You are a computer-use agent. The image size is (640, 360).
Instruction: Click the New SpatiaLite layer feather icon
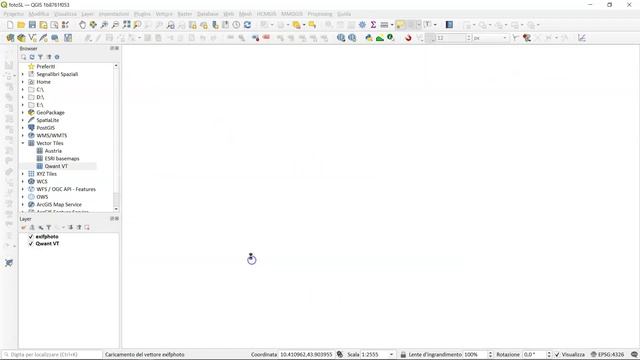pyautogui.click(x=43, y=38)
